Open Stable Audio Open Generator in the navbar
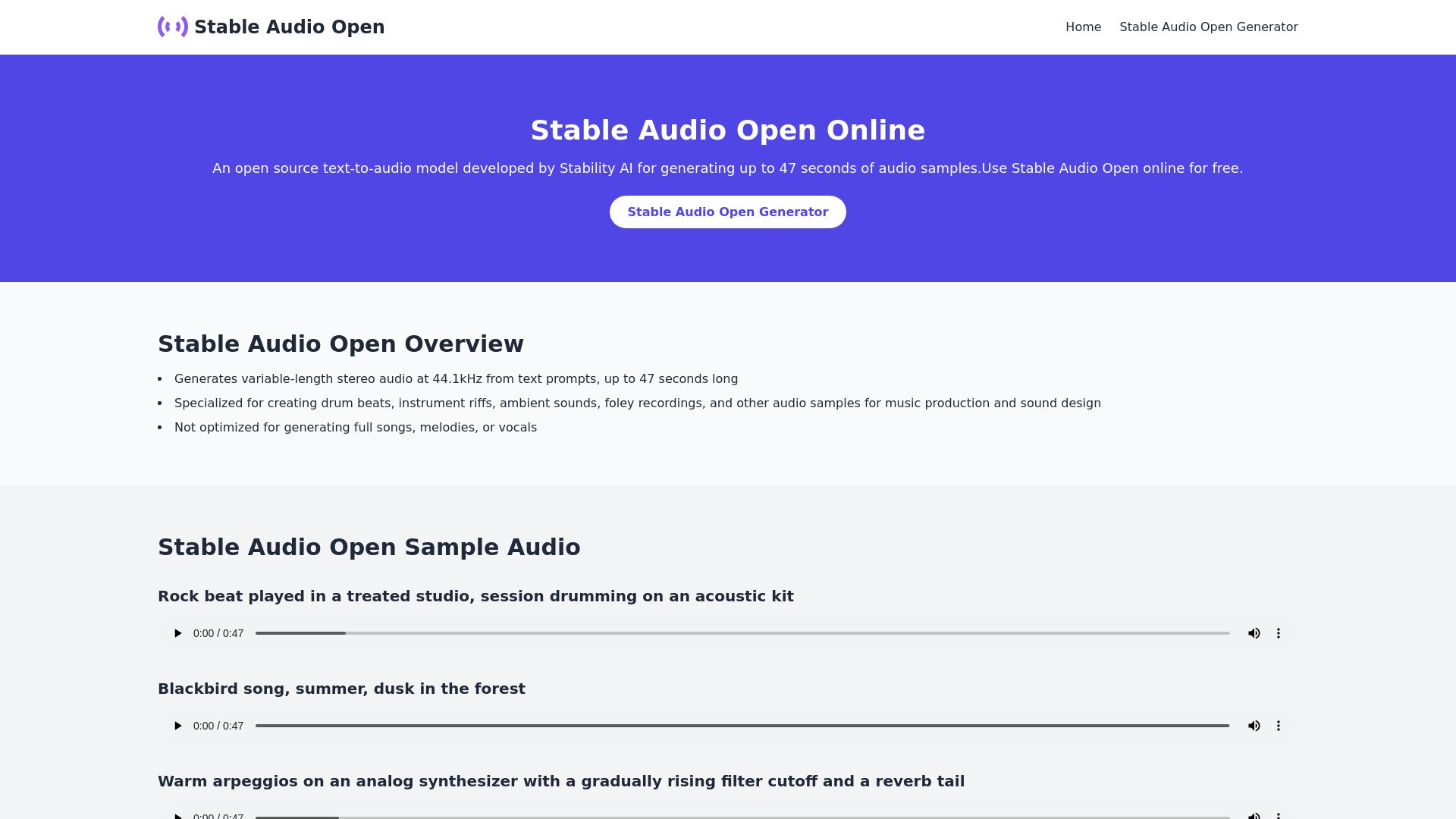The image size is (1456, 819). coord(1209,27)
